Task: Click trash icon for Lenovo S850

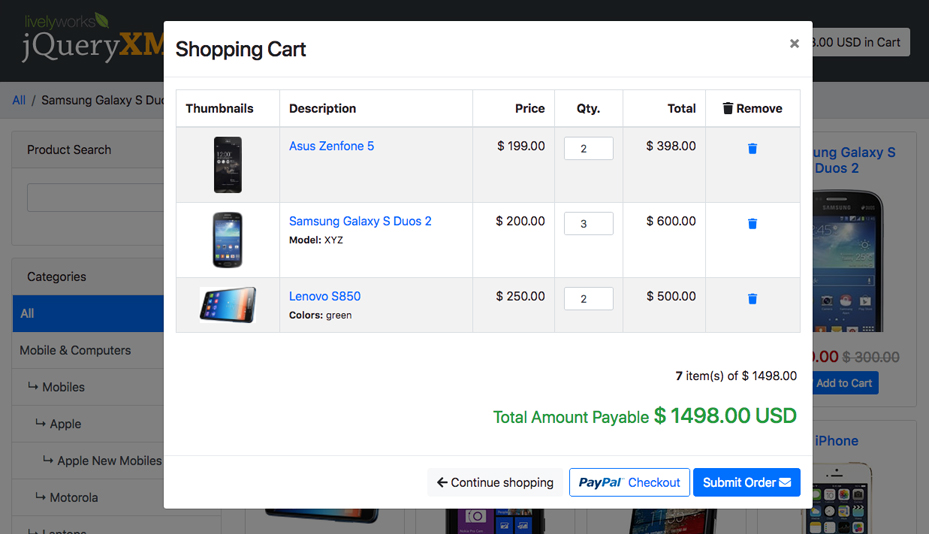Action: 752,299
